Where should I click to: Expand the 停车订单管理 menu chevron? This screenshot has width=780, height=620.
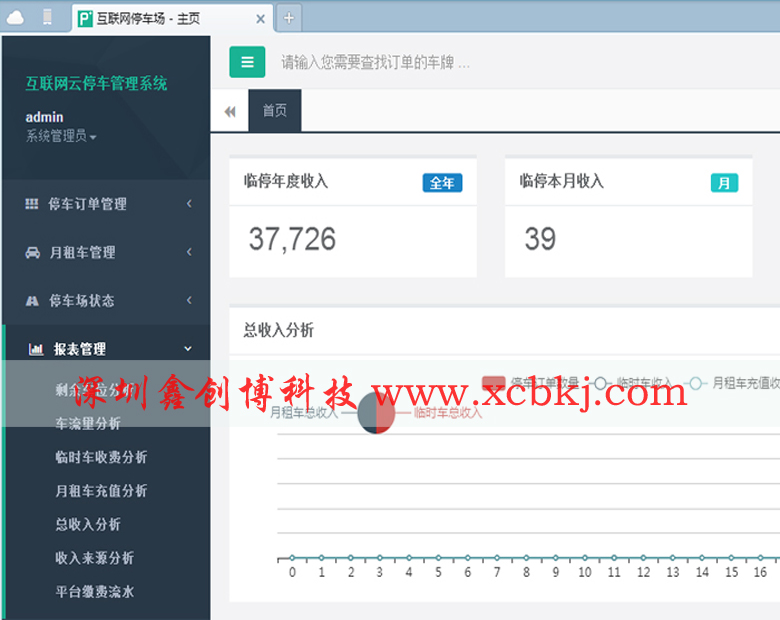189,204
